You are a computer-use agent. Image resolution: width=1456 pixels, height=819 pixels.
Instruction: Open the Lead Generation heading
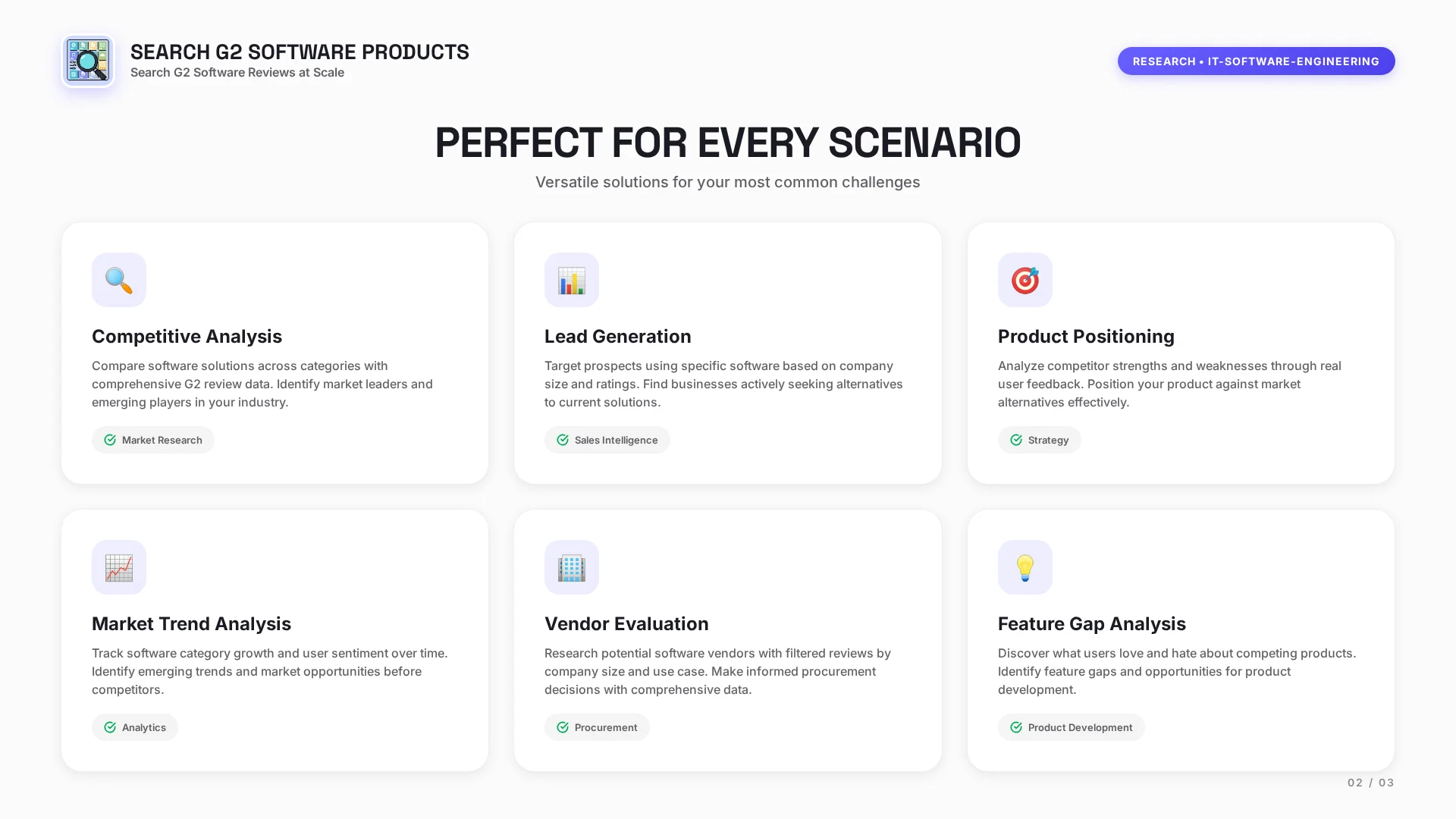pyautogui.click(x=617, y=336)
